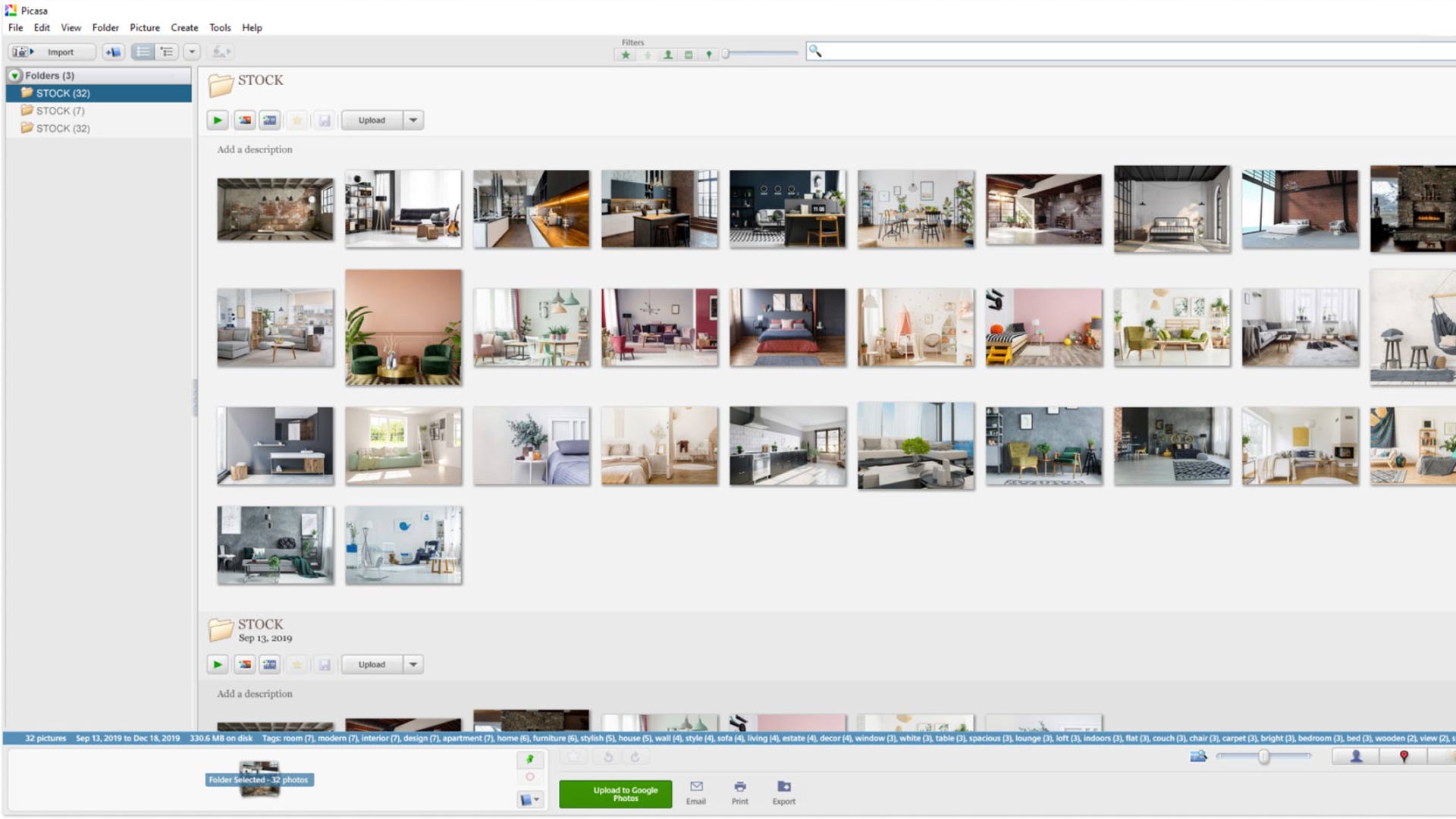Image resolution: width=1456 pixels, height=819 pixels.
Task: Open the Picture menu
Action: [145, 27]
